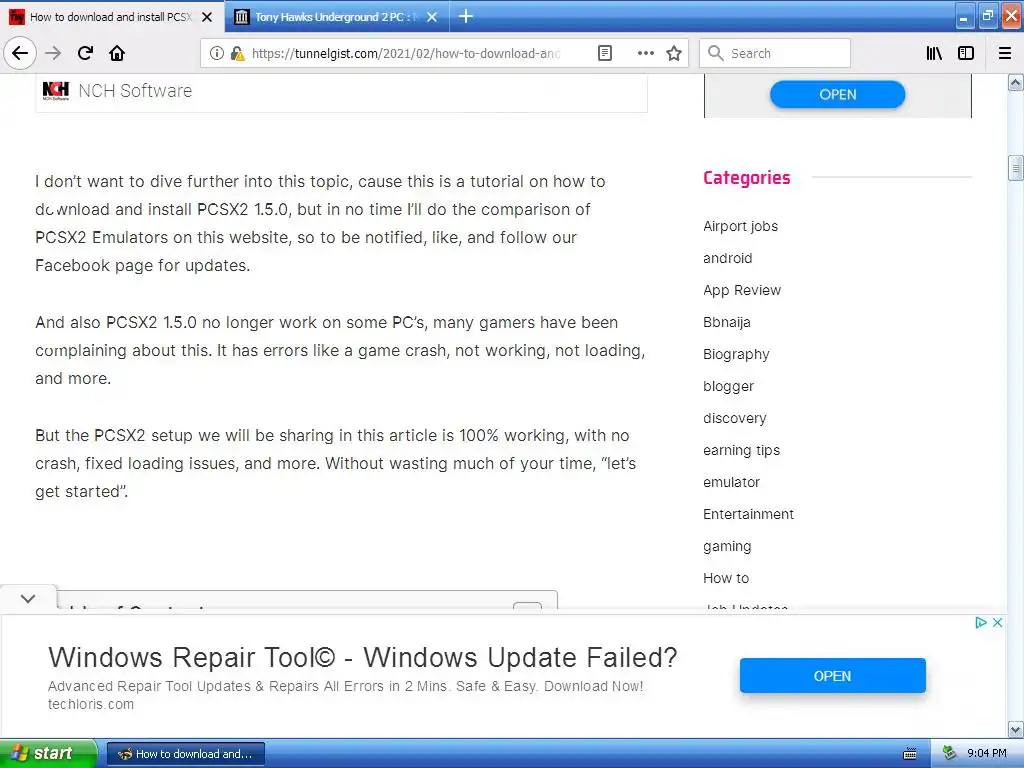Open the How to category

726,578
